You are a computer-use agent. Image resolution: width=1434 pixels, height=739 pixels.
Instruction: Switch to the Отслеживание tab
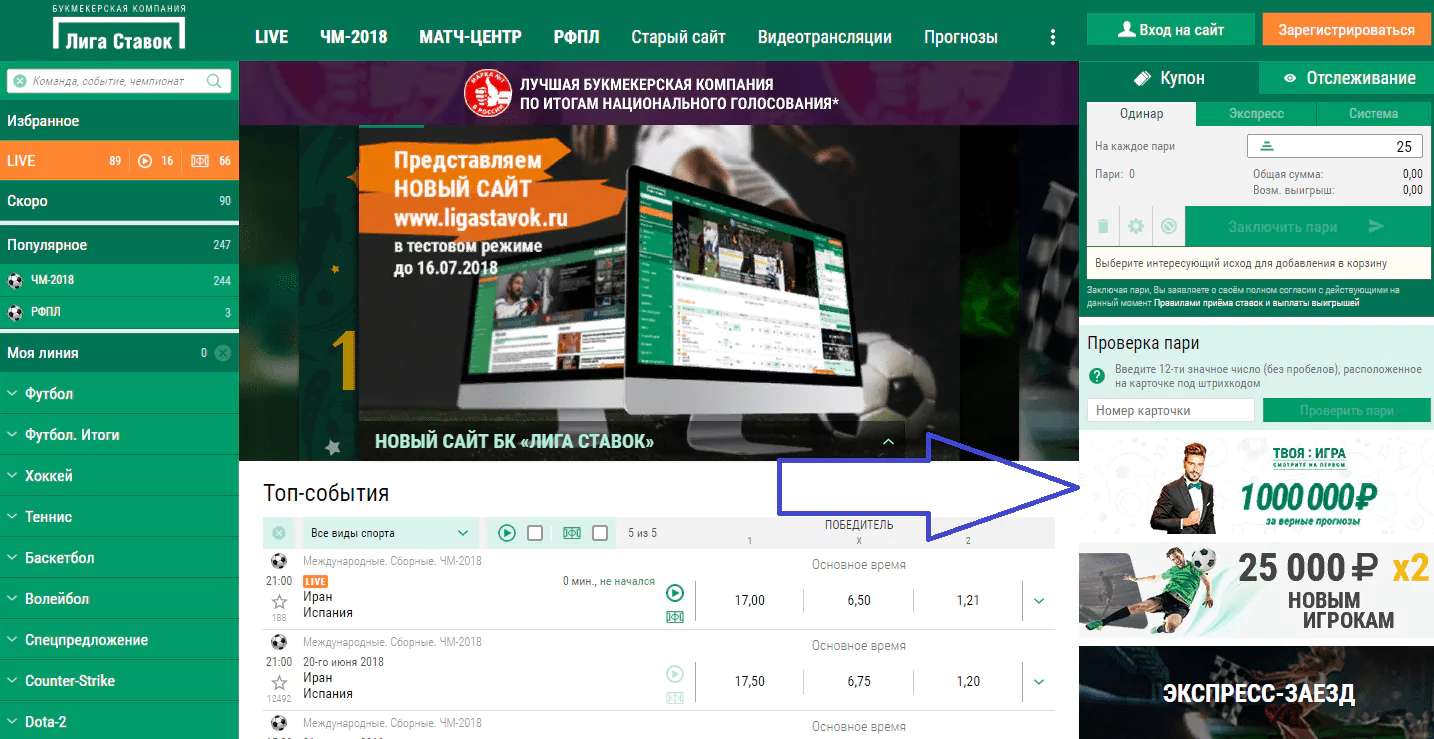click(x=1346, y=78)
